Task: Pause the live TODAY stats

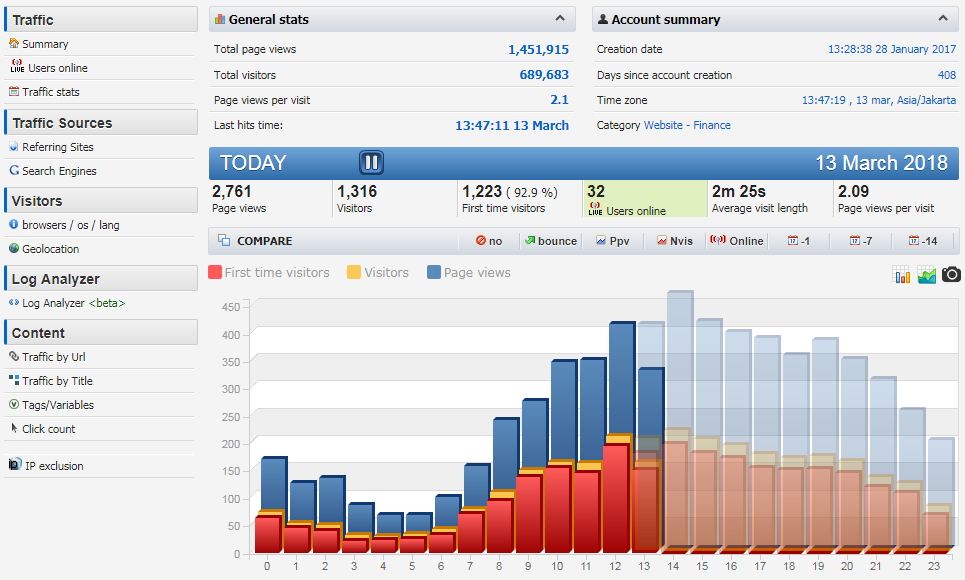Action: 371,162
